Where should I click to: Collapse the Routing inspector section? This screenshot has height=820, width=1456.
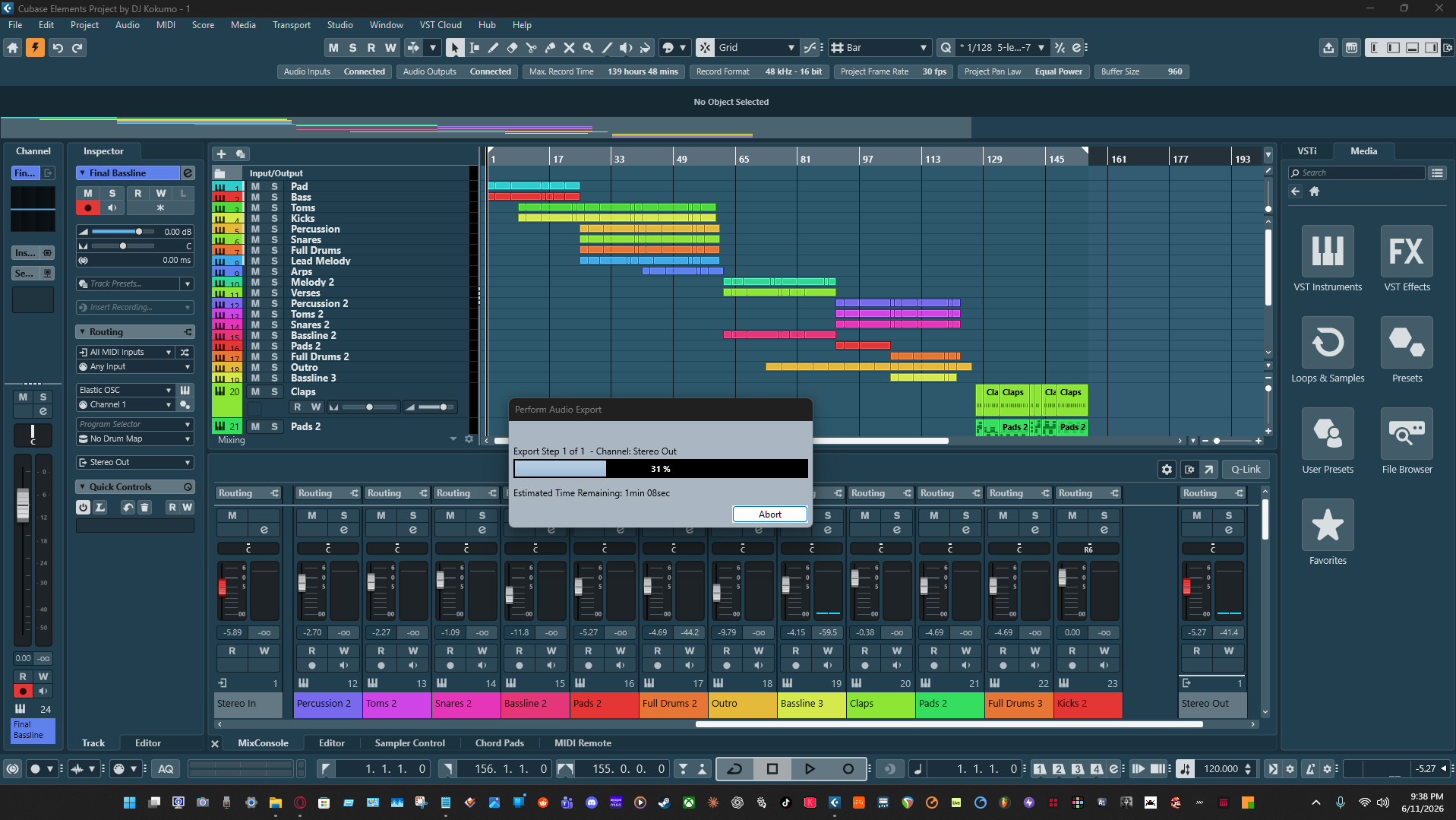point(82,332)
